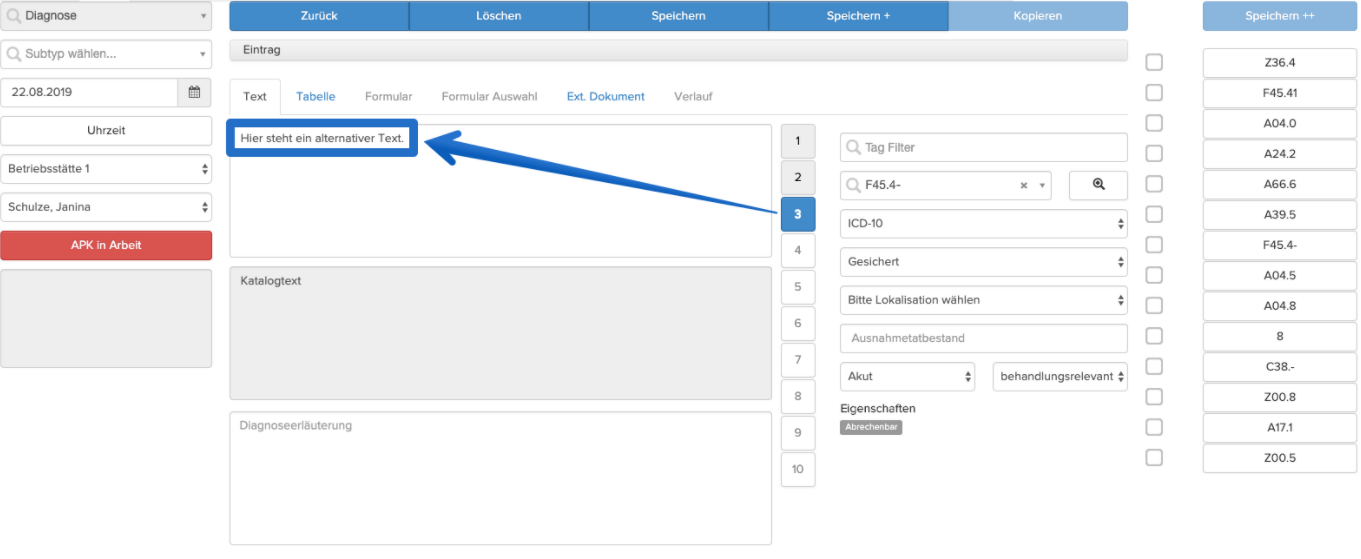Screen dimensions: 1361x559
Task: Tick the checkbox next to A66.6
Action: 1154,184
